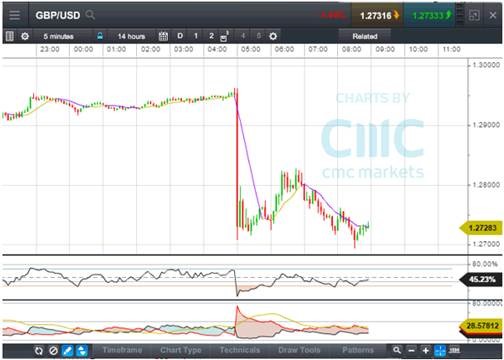This screenshot has width=504, height=360.
Task: Toggle the blue up-down arrows button
Action: coord(82,351)
